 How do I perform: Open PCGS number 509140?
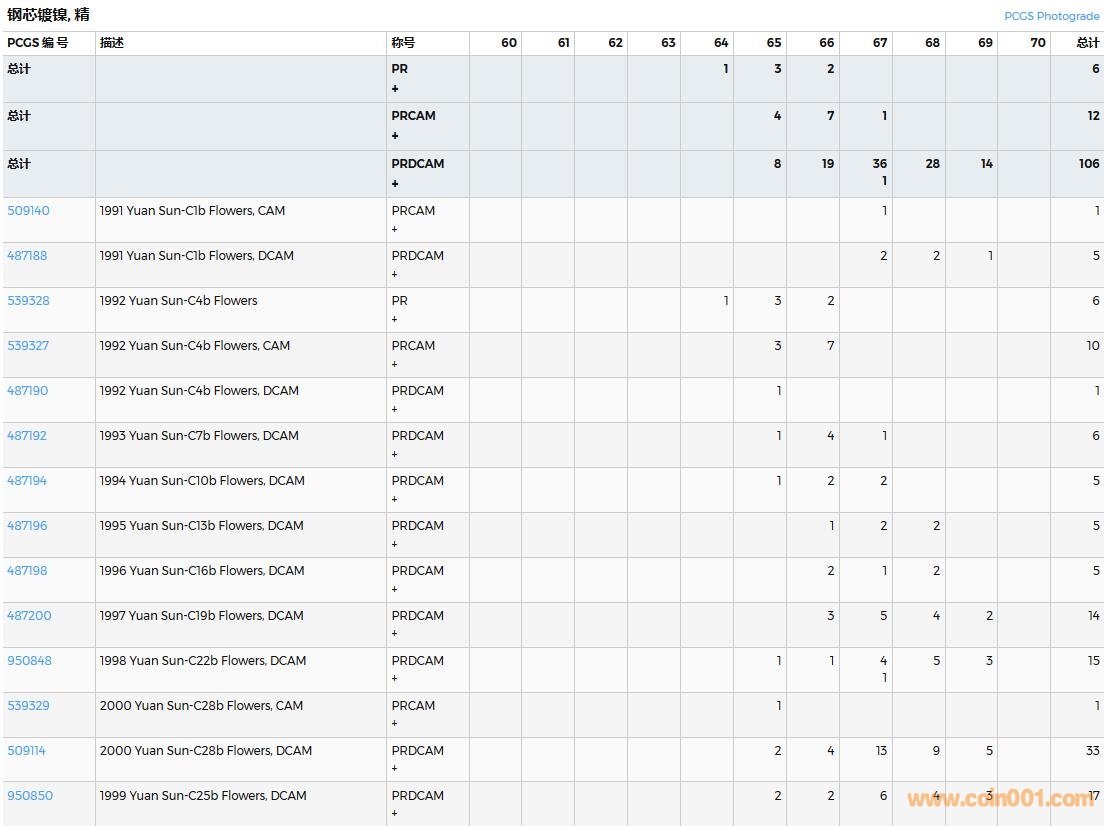pos(28,211)
